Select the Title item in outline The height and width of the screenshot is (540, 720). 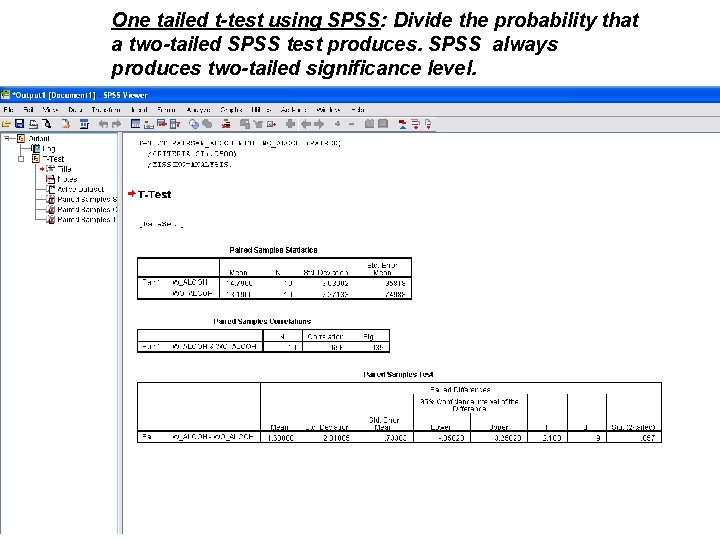click(64, 169)
